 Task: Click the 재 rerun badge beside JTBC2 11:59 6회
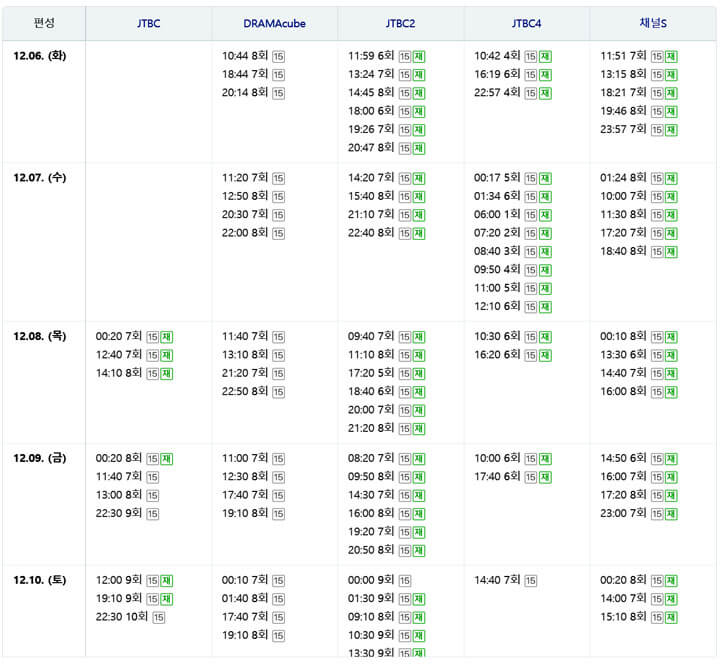tap(419, 56)
